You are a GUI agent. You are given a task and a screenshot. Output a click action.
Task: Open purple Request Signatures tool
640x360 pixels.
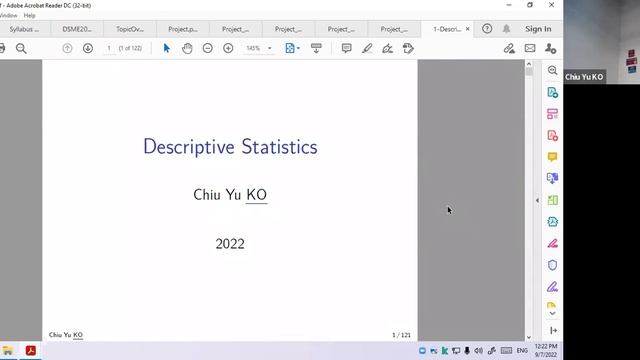(x=552, y=287)
